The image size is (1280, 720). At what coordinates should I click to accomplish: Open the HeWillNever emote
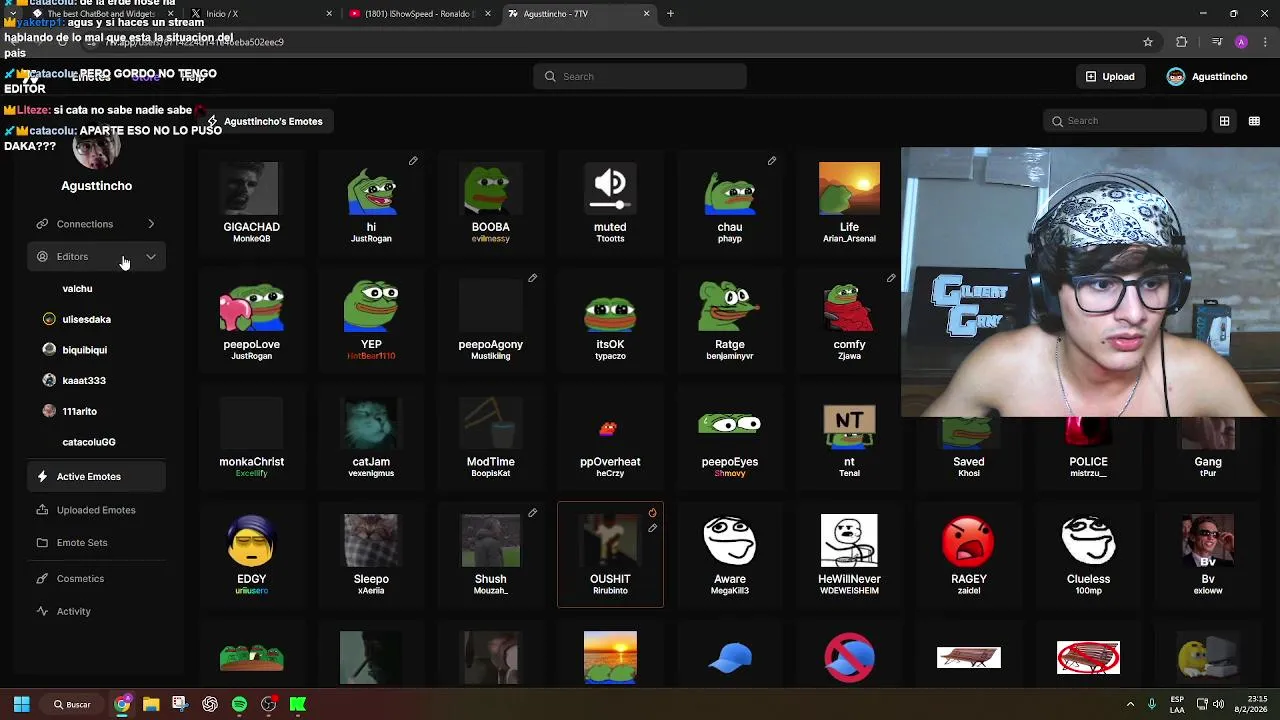pos(849,555)
